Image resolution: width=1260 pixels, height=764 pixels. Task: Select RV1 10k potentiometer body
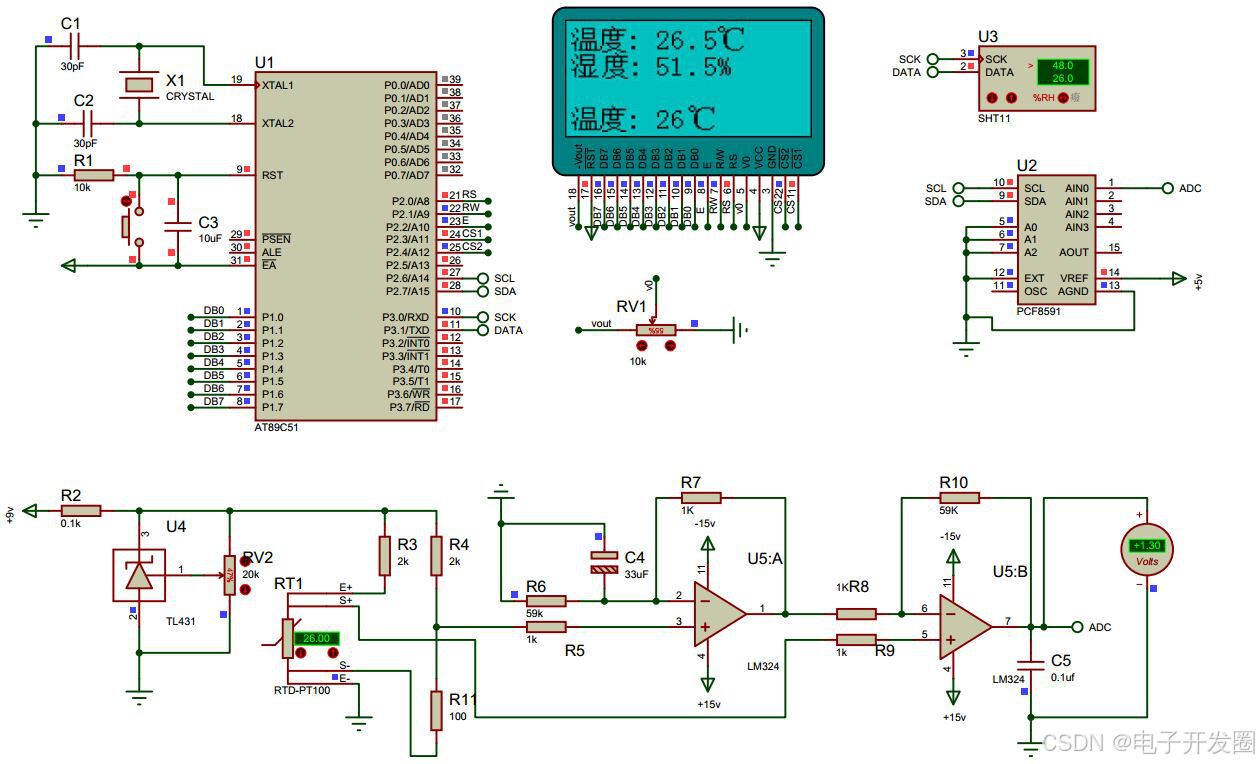655,329
